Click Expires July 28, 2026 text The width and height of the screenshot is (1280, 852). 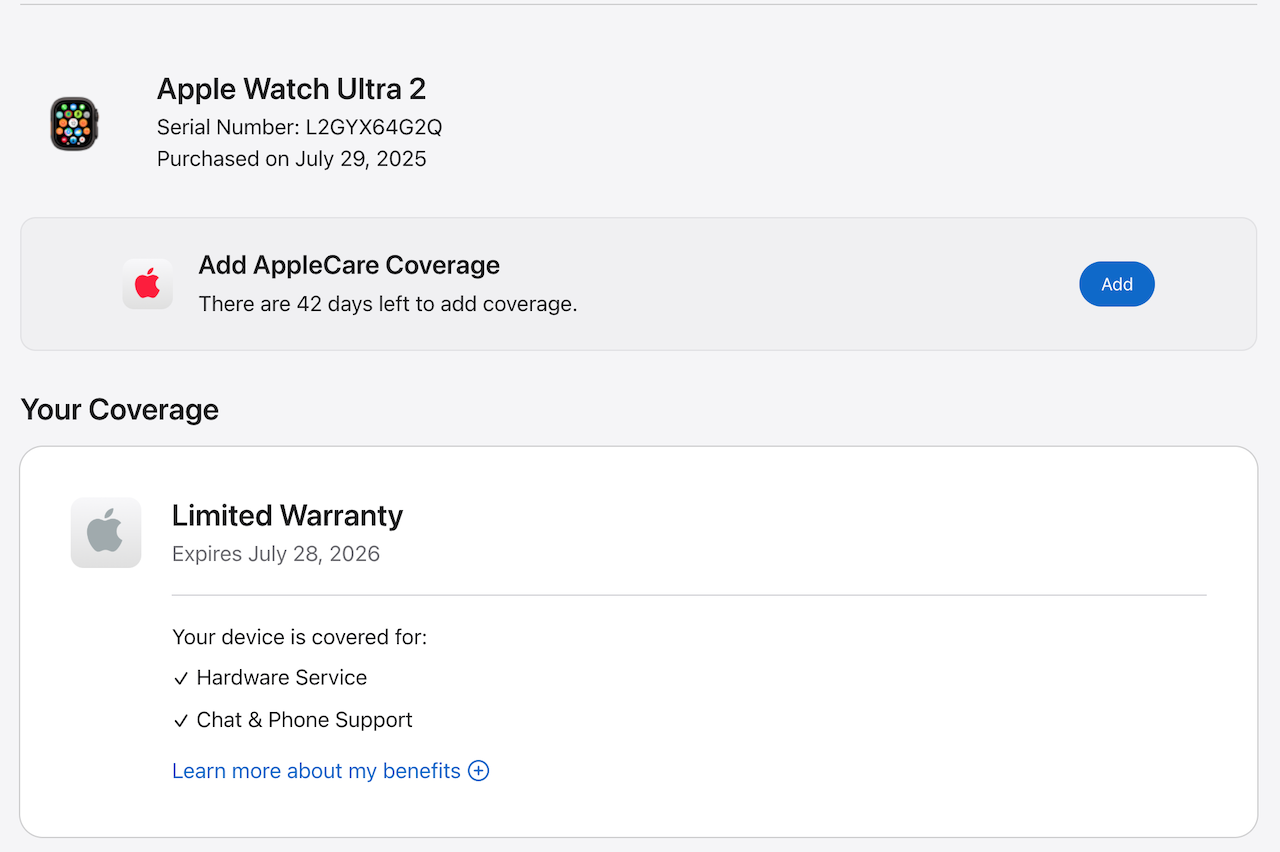(276, 554)
